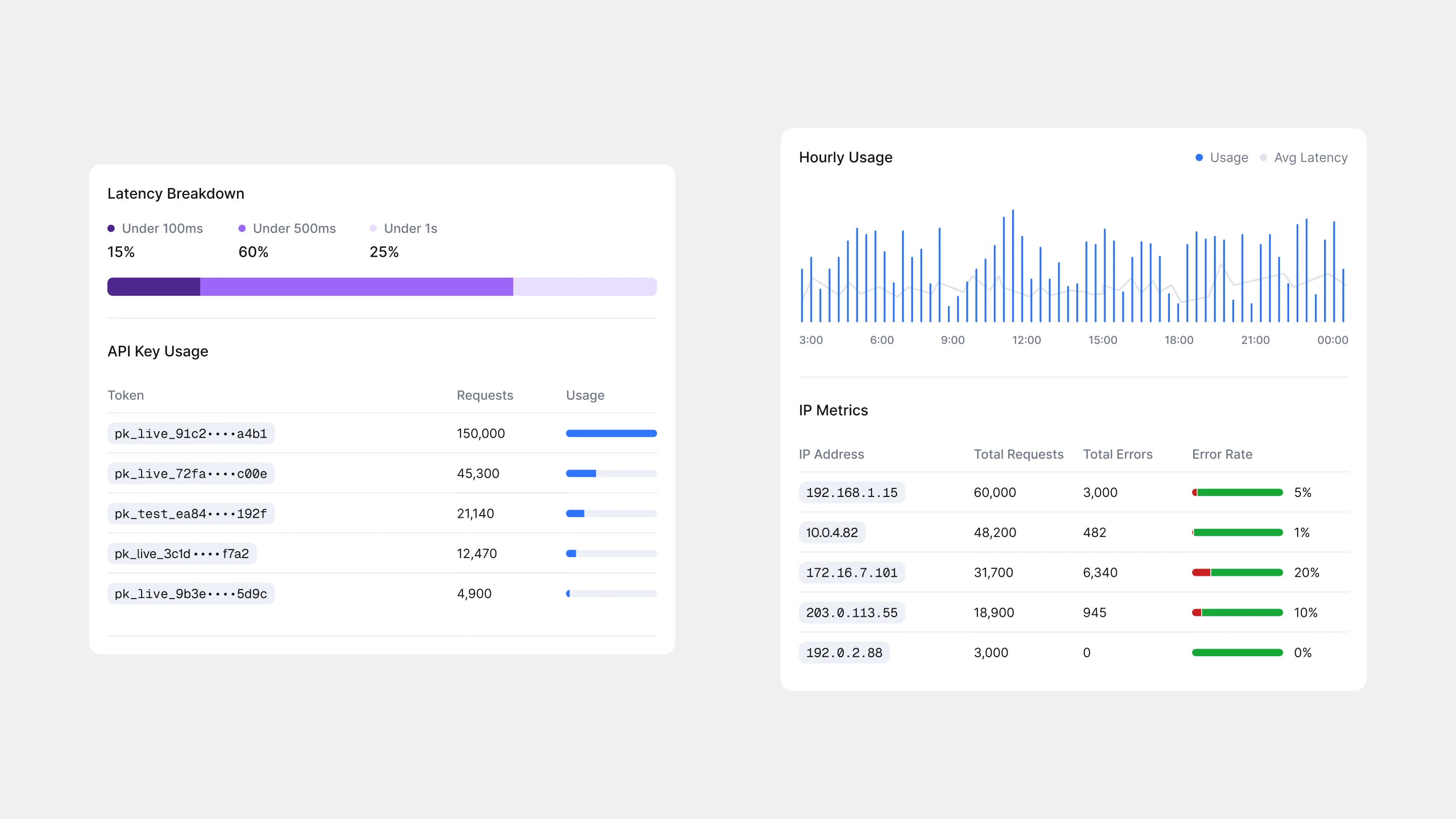Click the error rate bar showing 5%
1456x819 pixels.
(x=1238, y=493)
